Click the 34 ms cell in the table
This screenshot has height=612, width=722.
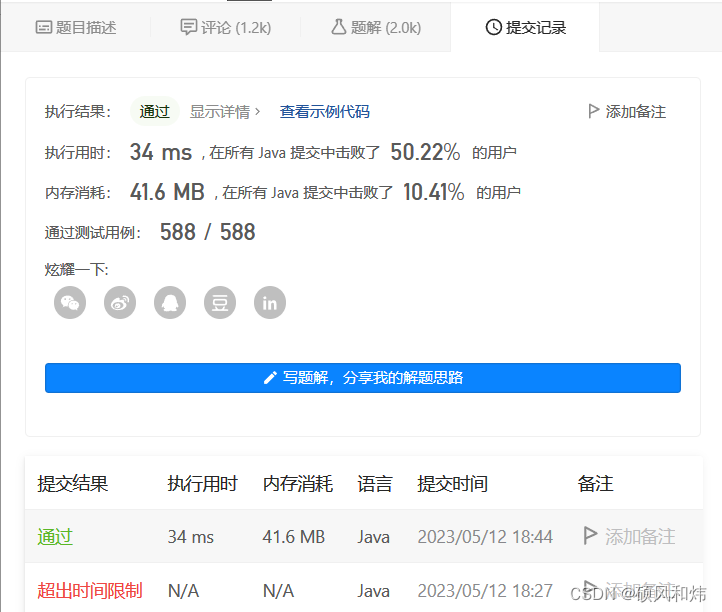[191, 537]
